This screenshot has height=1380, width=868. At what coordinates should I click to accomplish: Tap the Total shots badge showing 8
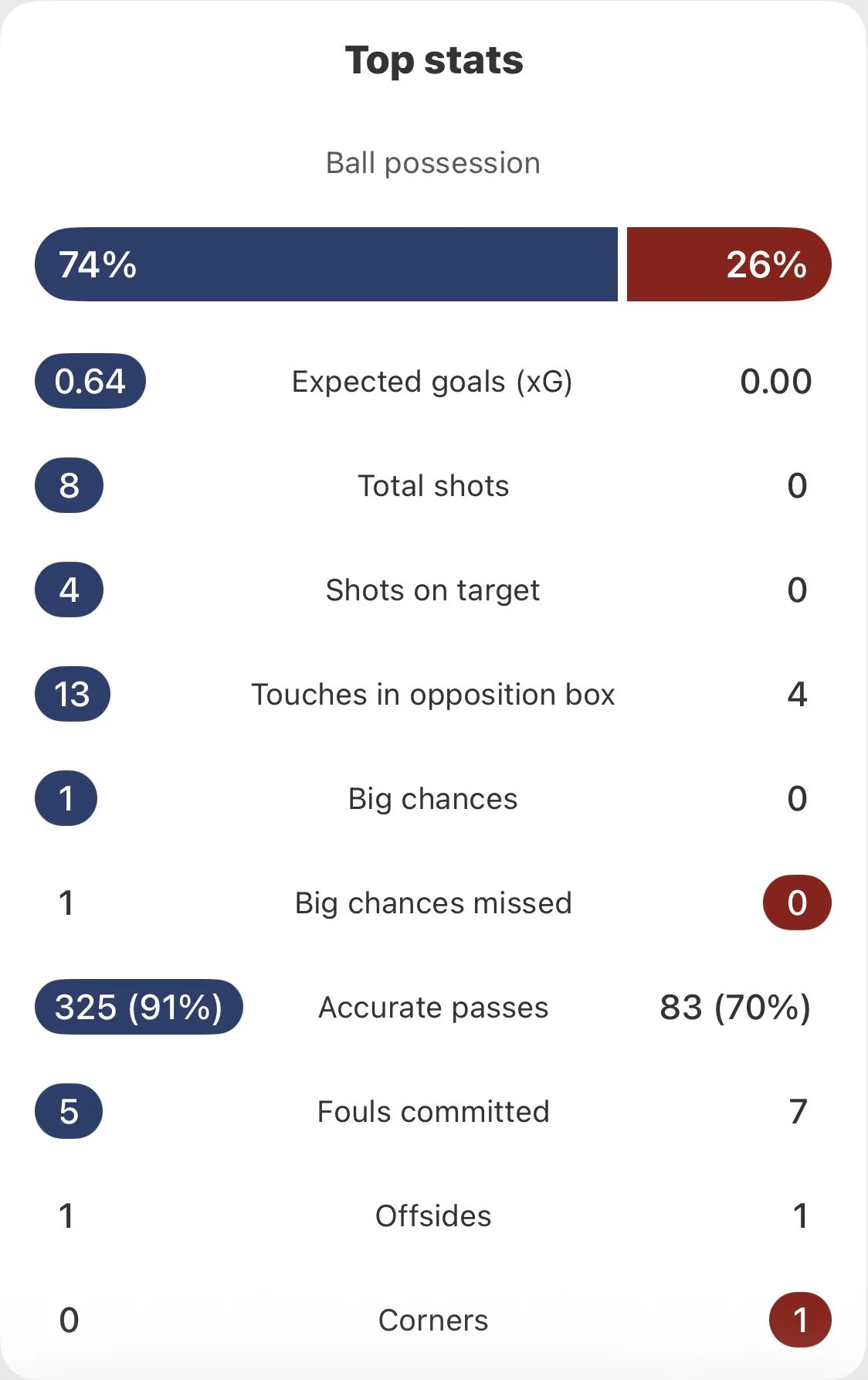pos(69,485)
